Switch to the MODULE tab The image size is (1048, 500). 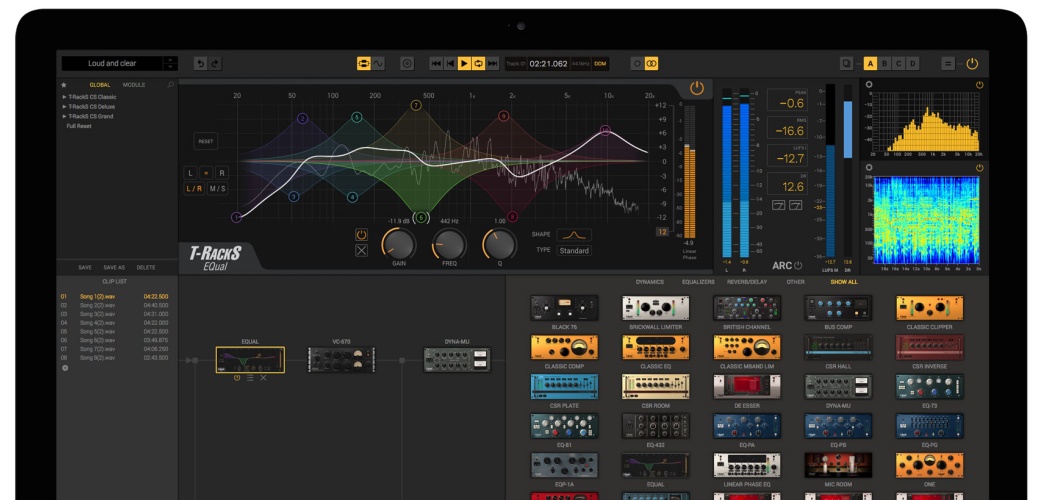(134, 85)
